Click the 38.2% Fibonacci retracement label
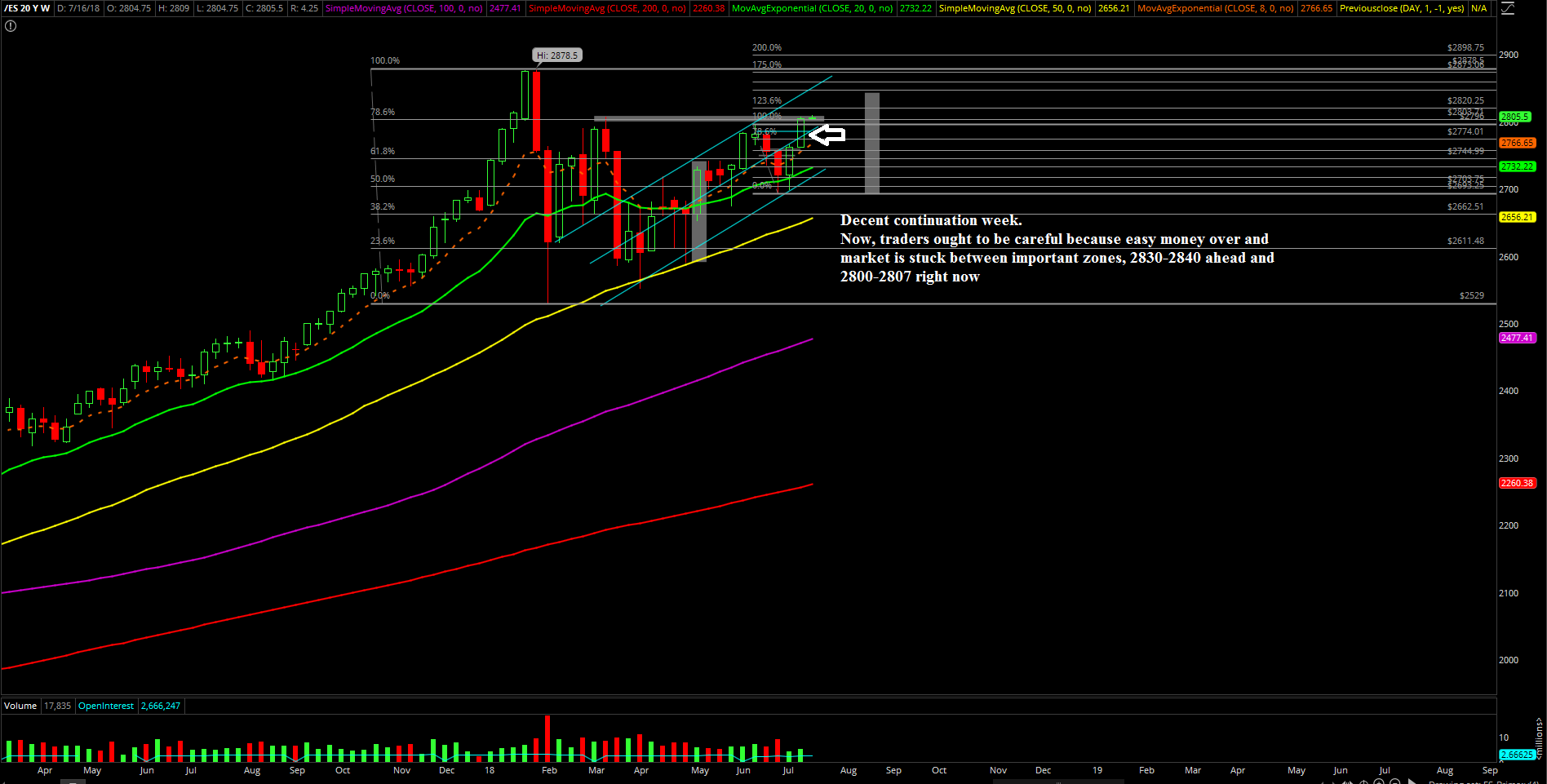Image resolution: width=1547 pixels, height=784 pixels. click(383, 206)
